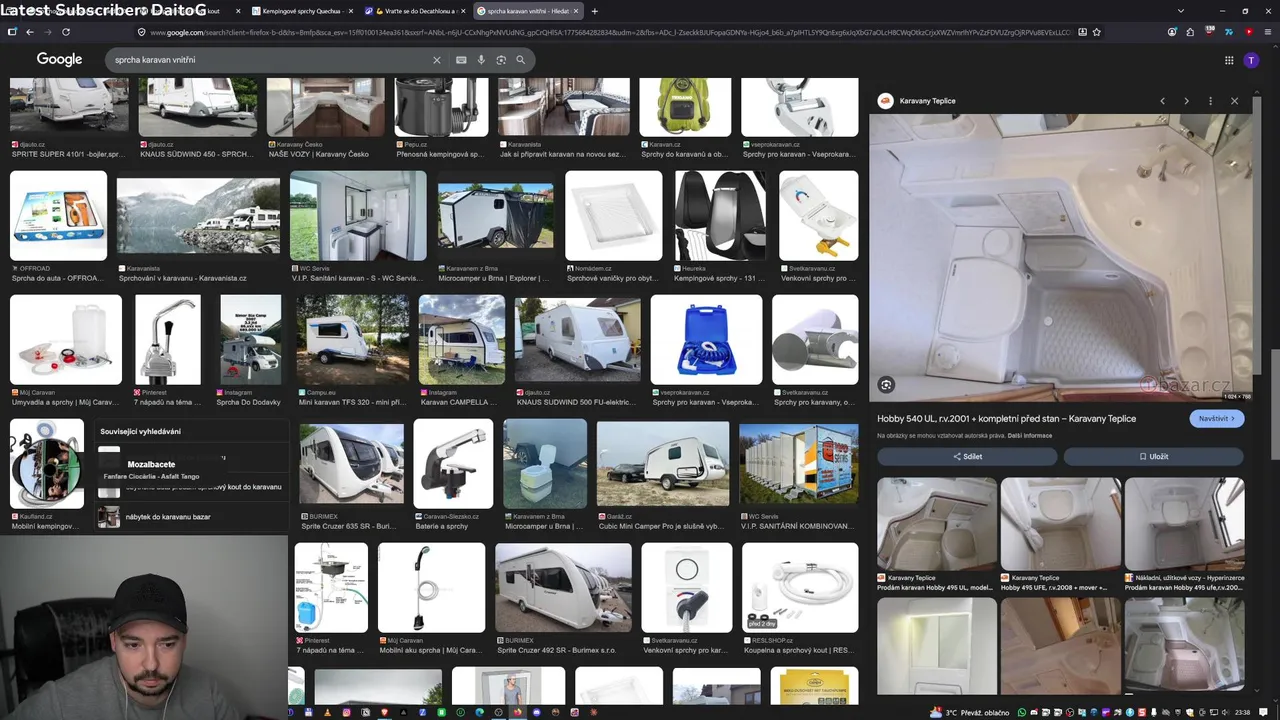Open V.I.P. SANITÁRNÍ KOMBINOVANÝ result
This screenshot has height=720, width=1280.
pos(798,476)
